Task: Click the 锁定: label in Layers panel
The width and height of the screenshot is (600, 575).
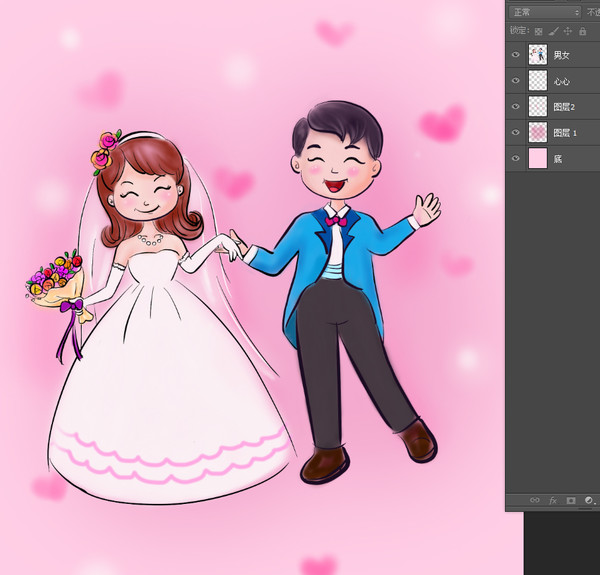Action: click(x=520, y=31)
